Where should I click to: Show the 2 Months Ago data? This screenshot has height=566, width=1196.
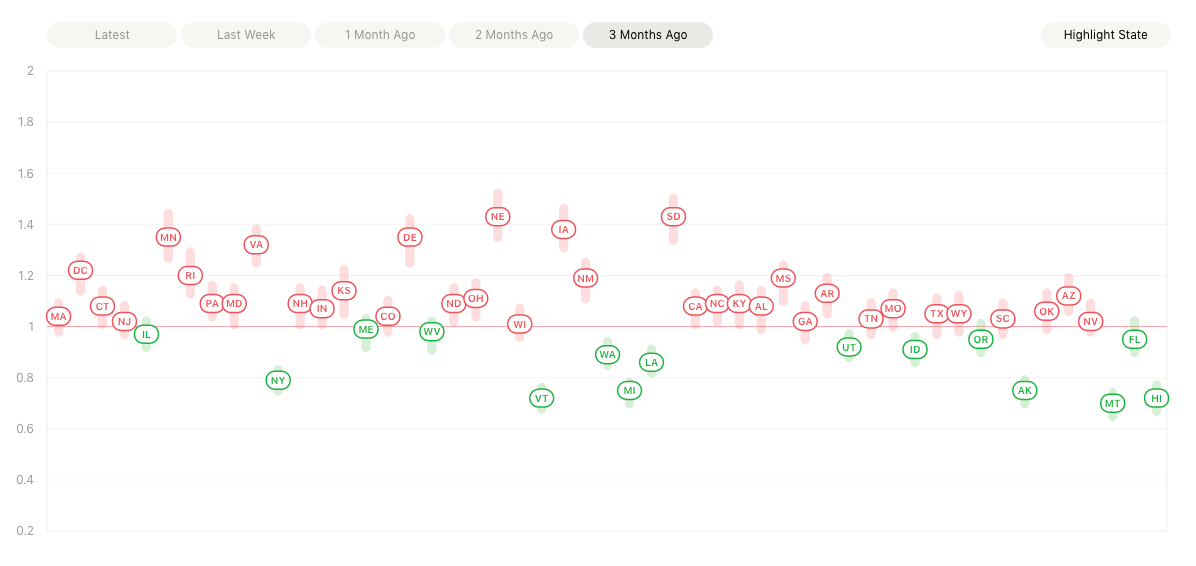click(x=514, y=35)
